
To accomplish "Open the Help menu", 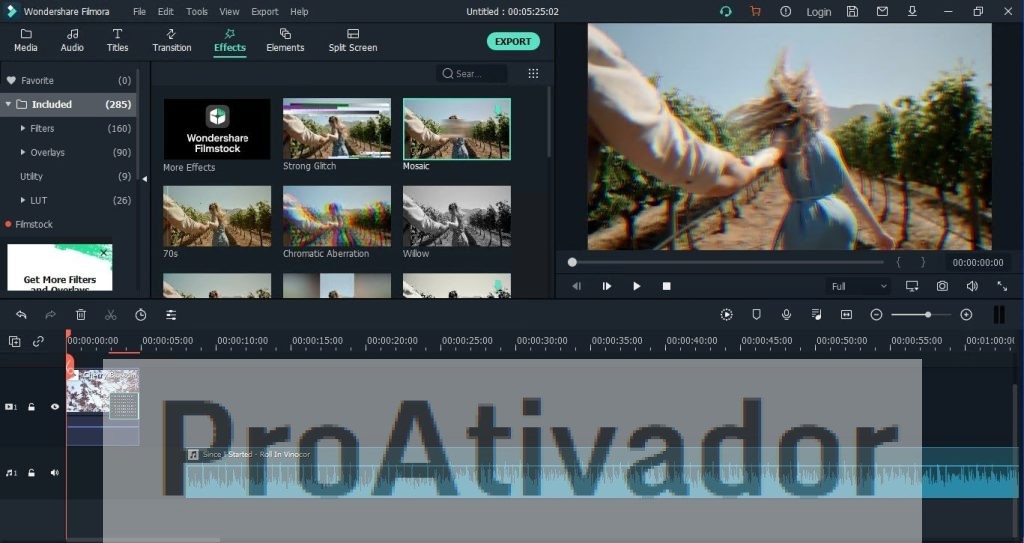I will (299, 12).
